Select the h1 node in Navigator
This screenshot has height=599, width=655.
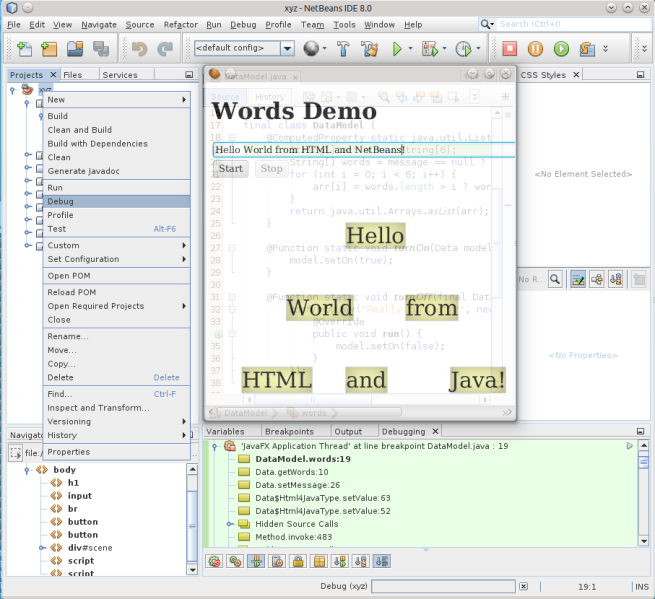coord(73,483)
